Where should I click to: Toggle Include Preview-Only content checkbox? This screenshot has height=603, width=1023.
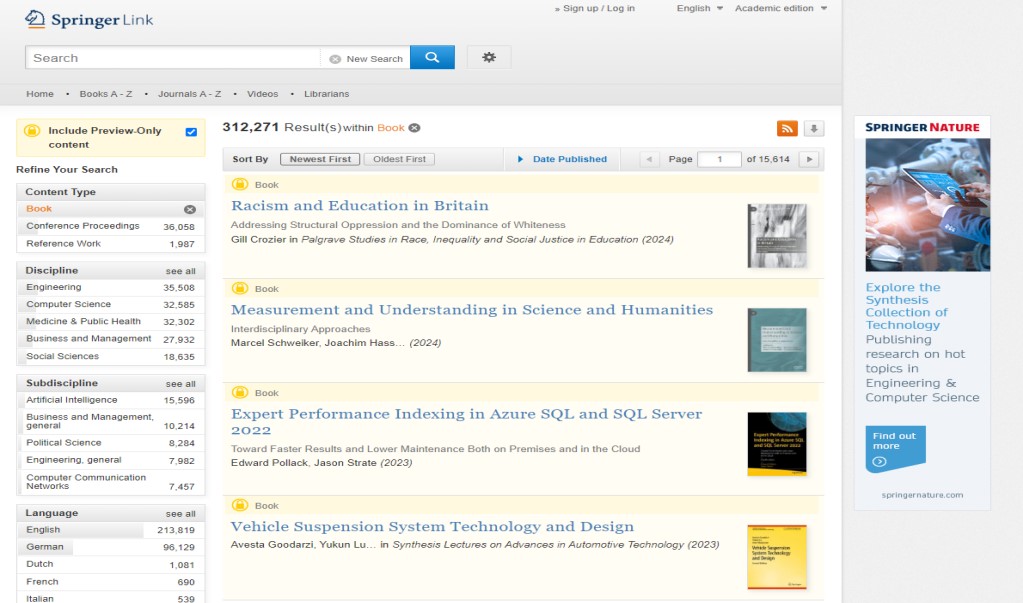coord(191,131)
